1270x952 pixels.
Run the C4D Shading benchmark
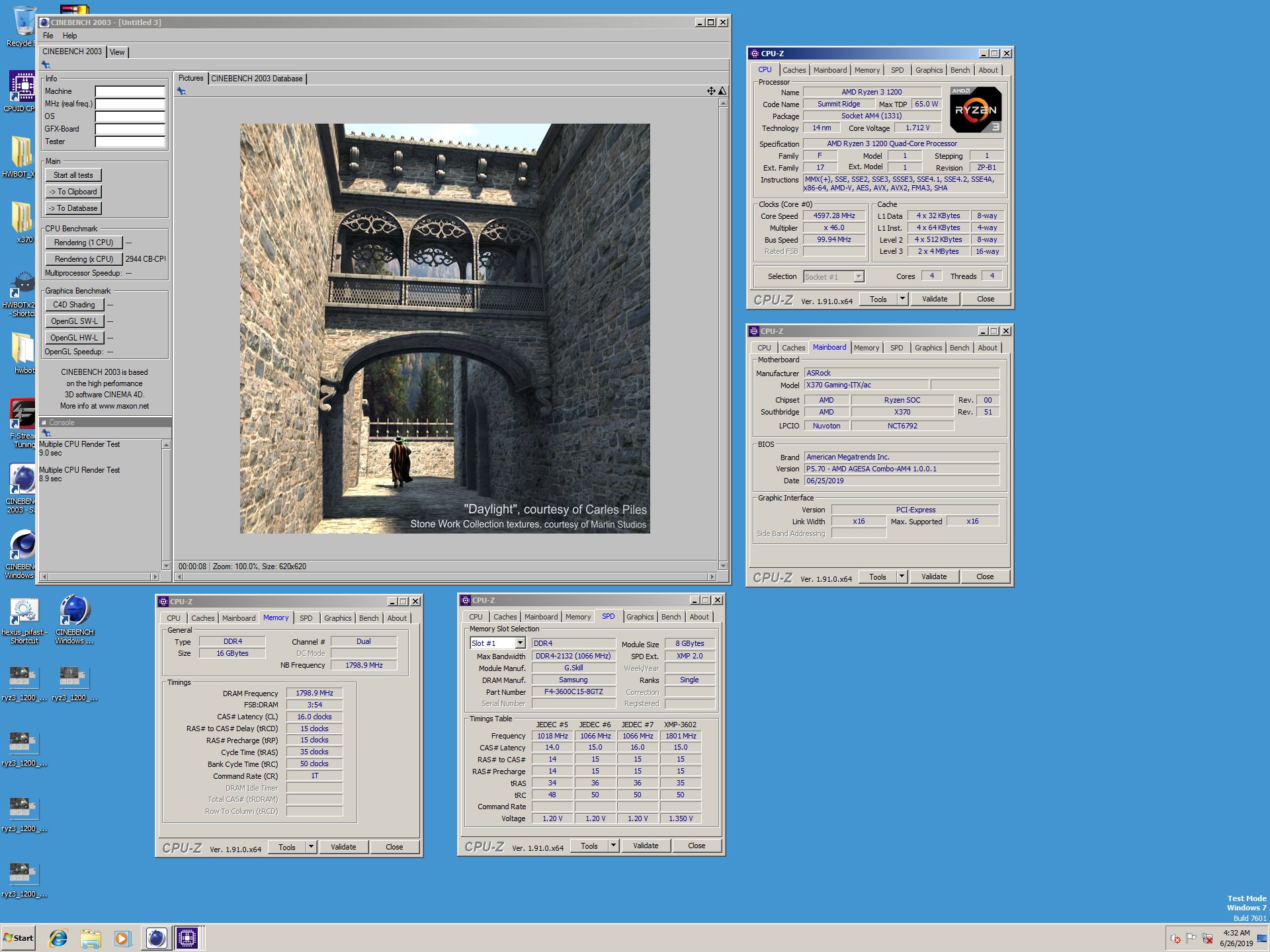pos(74,305)
